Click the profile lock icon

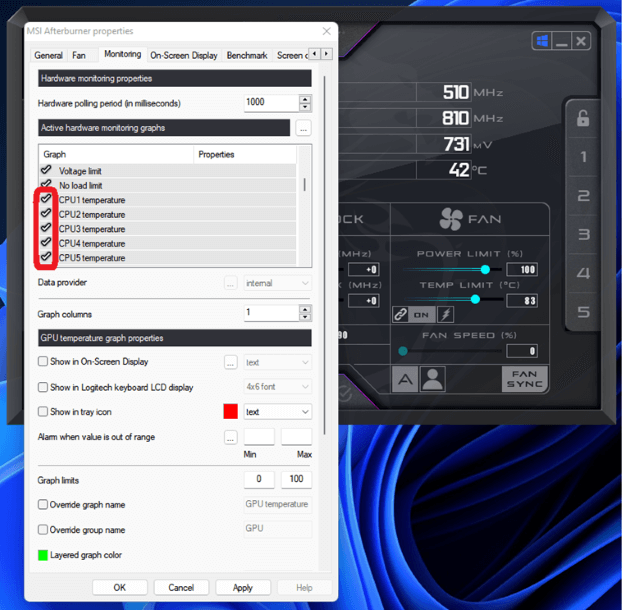click(x=583, y=118)
